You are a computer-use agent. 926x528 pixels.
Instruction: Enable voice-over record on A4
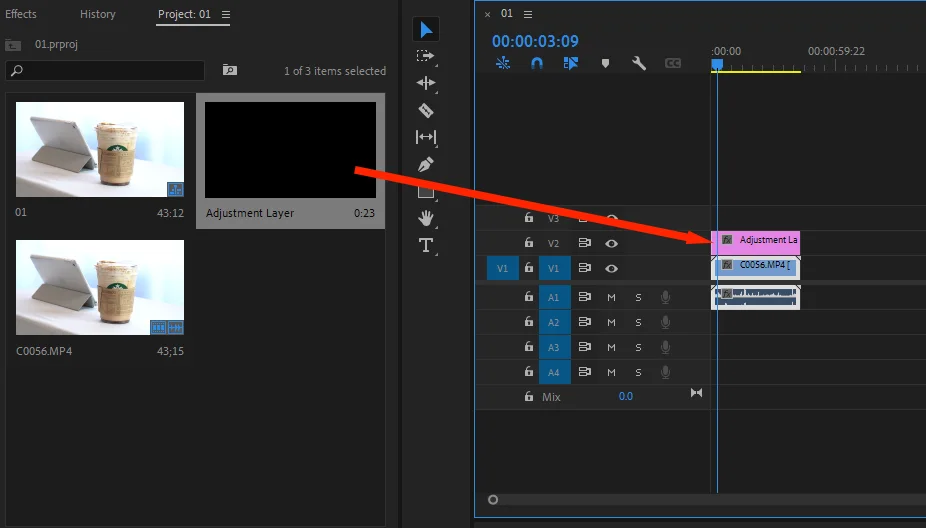(x=665, y=372)
